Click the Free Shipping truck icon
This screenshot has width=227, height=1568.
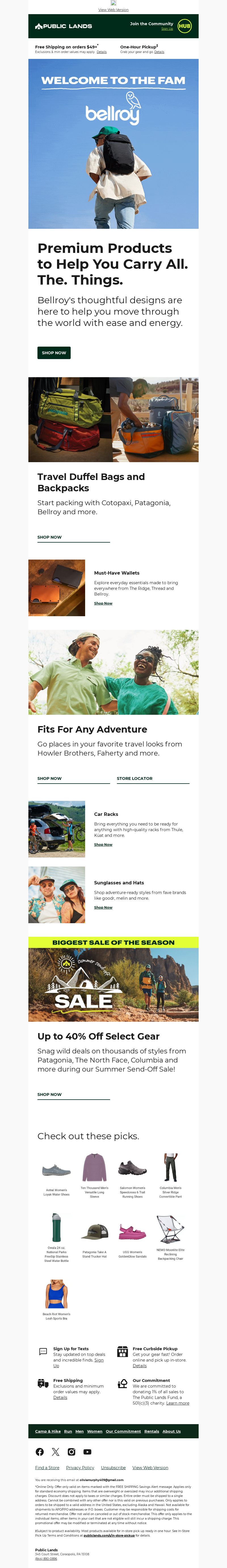click(x=43, y=1384)
